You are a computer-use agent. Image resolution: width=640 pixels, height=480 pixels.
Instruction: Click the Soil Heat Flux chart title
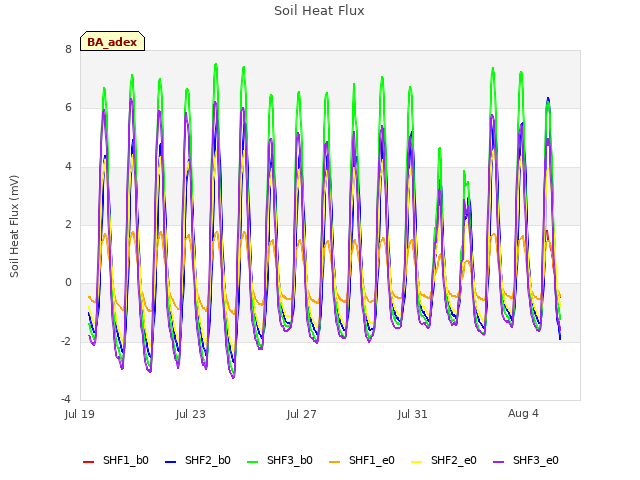[x=319, y=11]
